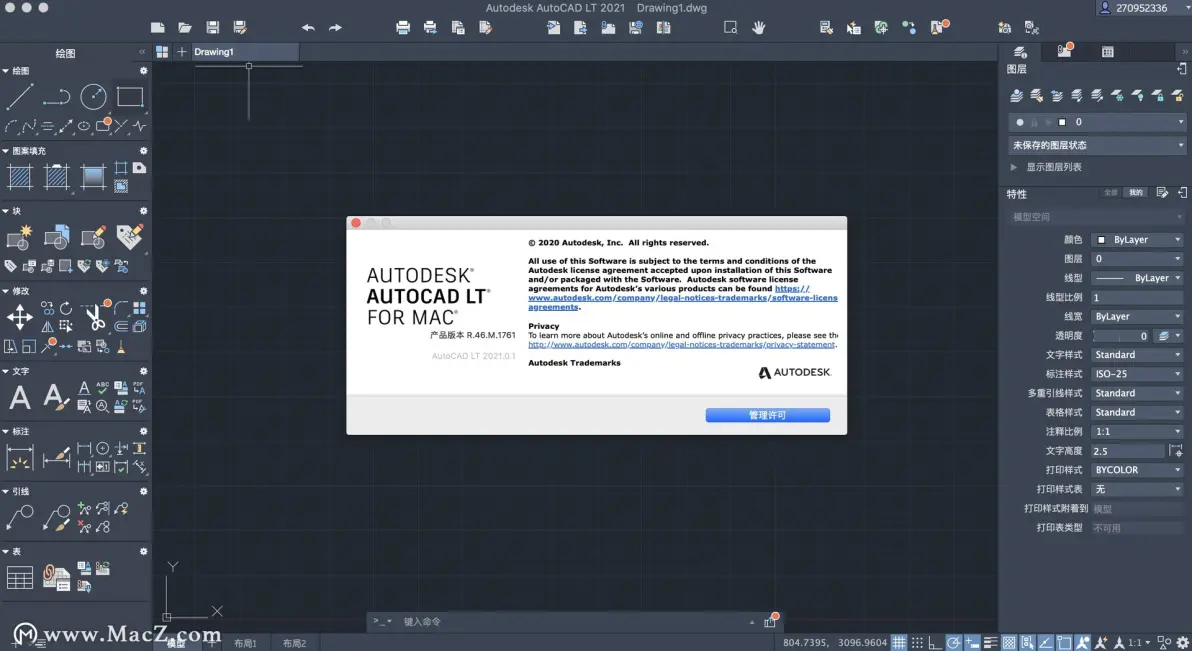
Task: Click the Save toolbar icon
Action: point(213,27)
